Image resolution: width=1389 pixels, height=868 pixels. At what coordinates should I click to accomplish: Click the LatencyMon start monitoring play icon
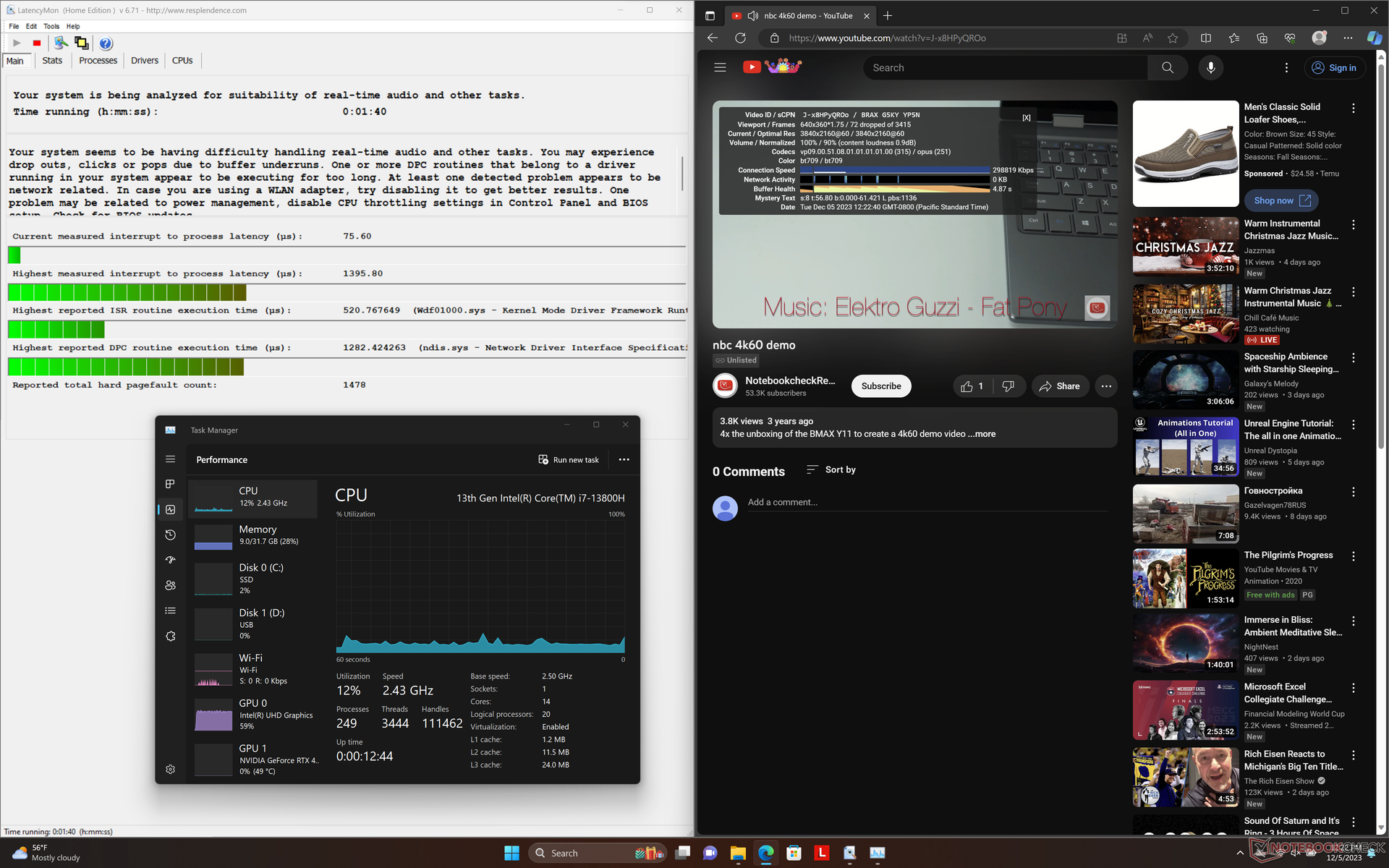point(17,43)
